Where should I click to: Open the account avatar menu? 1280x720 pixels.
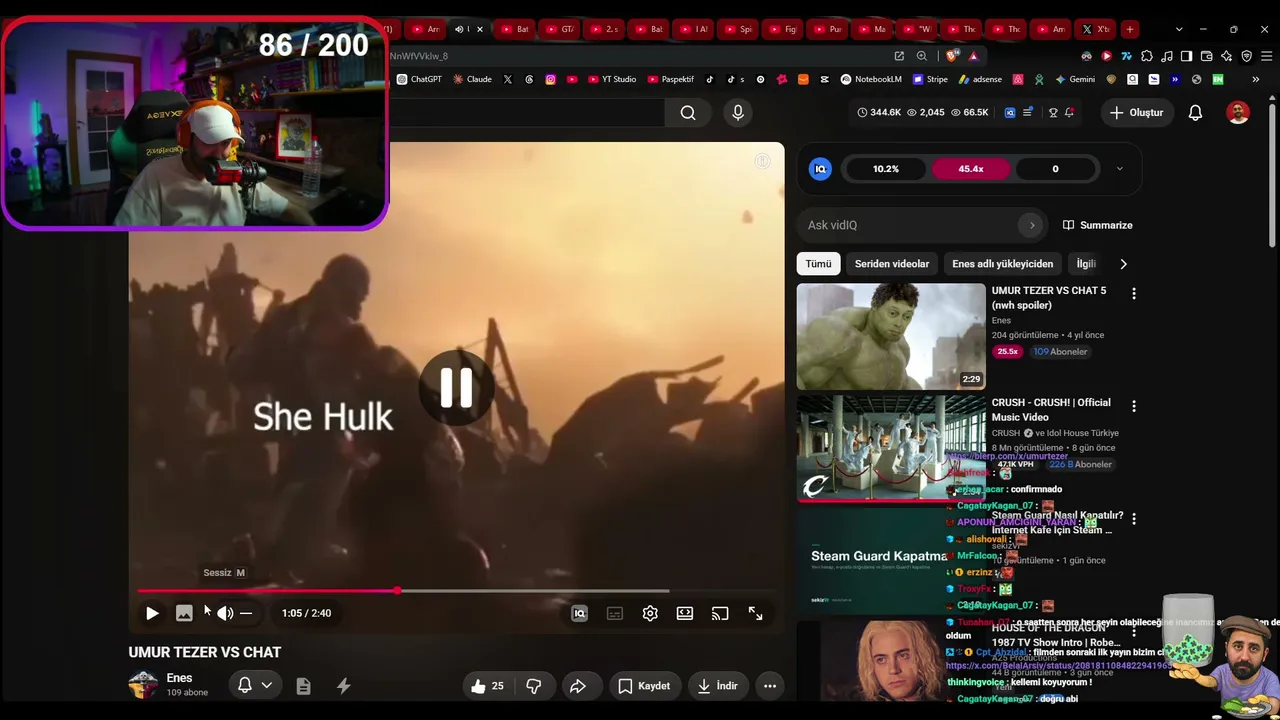[1238, 113]
